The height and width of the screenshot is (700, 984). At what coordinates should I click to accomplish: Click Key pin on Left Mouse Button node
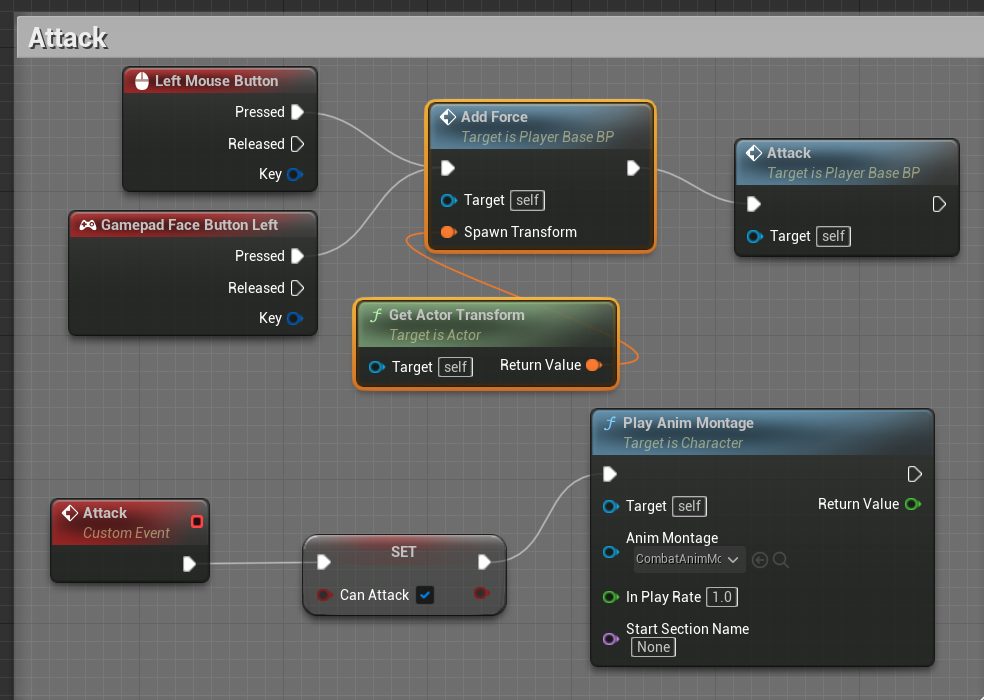pos(294,175)
